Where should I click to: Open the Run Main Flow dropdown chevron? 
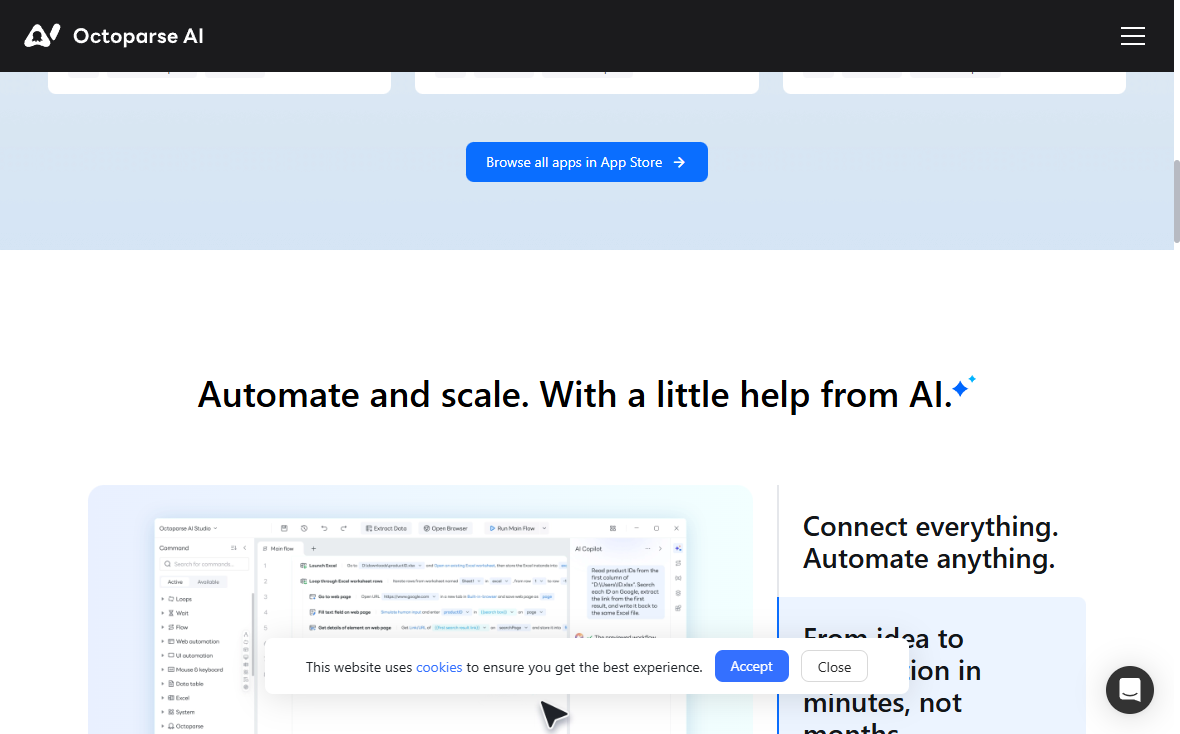point(544,528)
